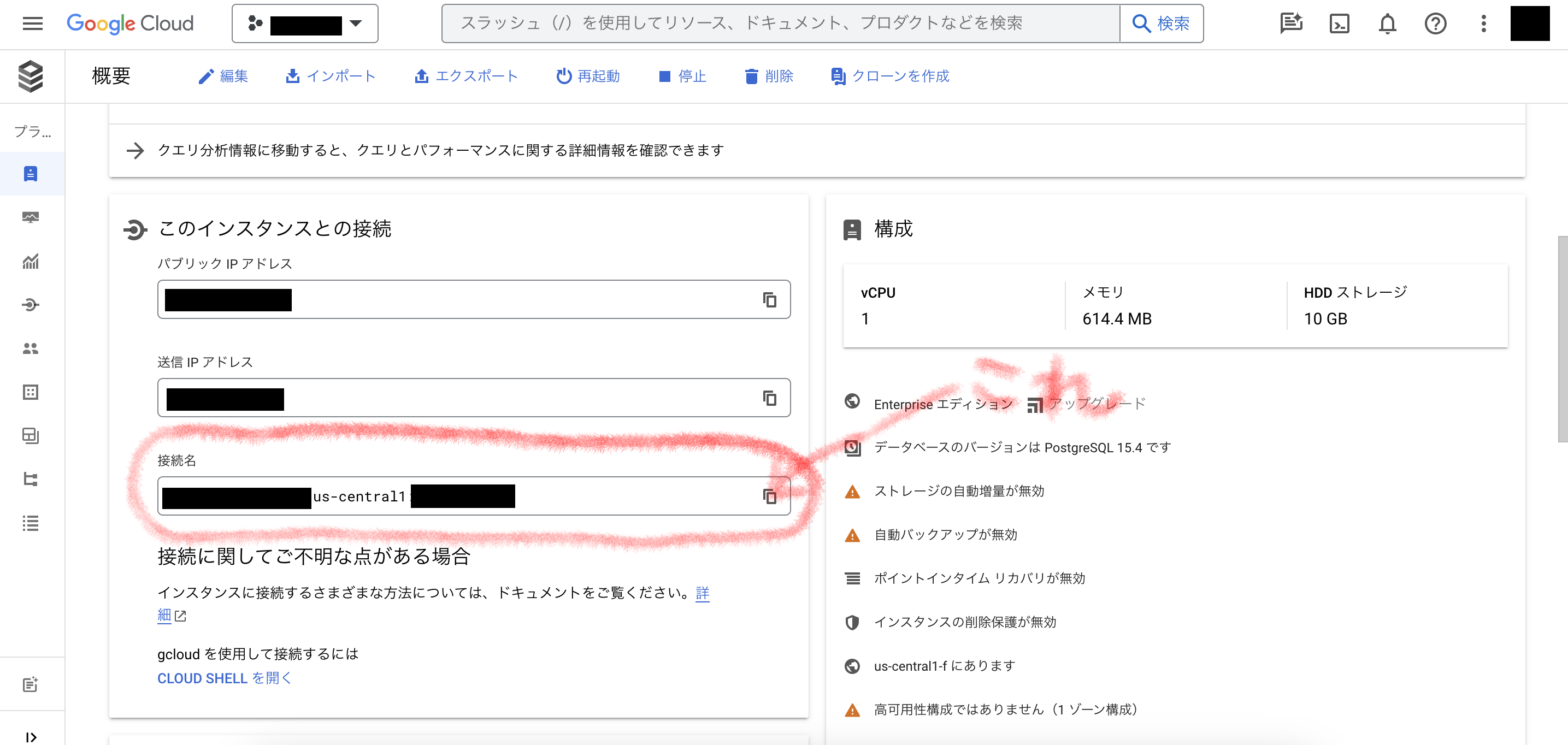Open the Backups section in the sidebar

click(31, 436)
